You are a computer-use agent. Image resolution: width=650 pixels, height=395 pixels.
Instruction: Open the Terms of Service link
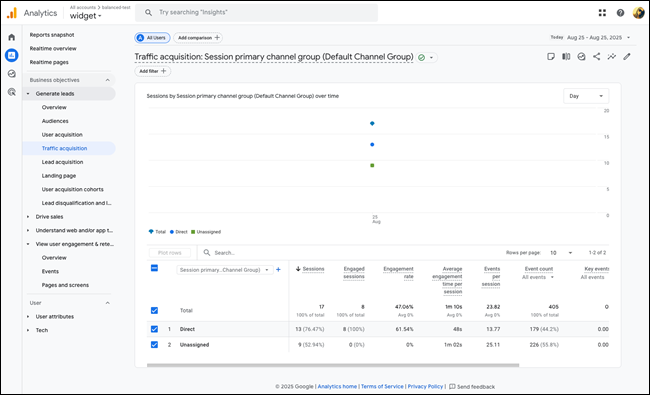(x=382, y=387)
